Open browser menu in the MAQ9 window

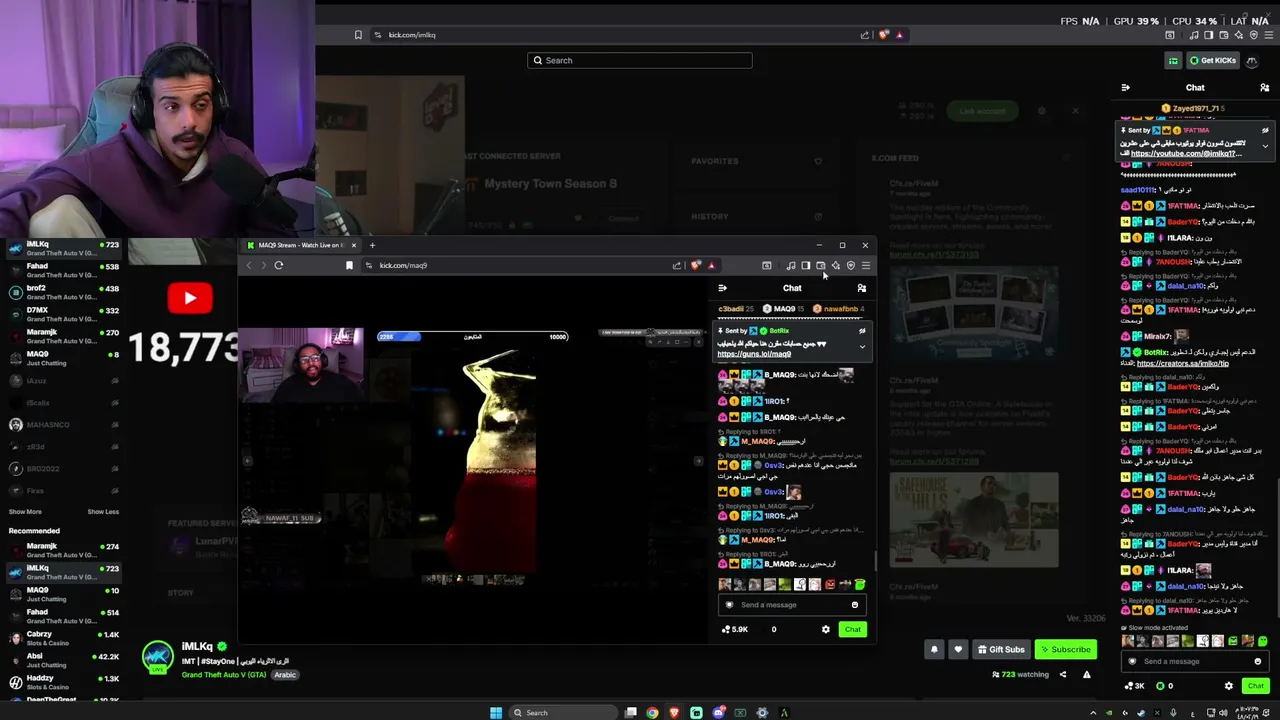click(866, 265)
